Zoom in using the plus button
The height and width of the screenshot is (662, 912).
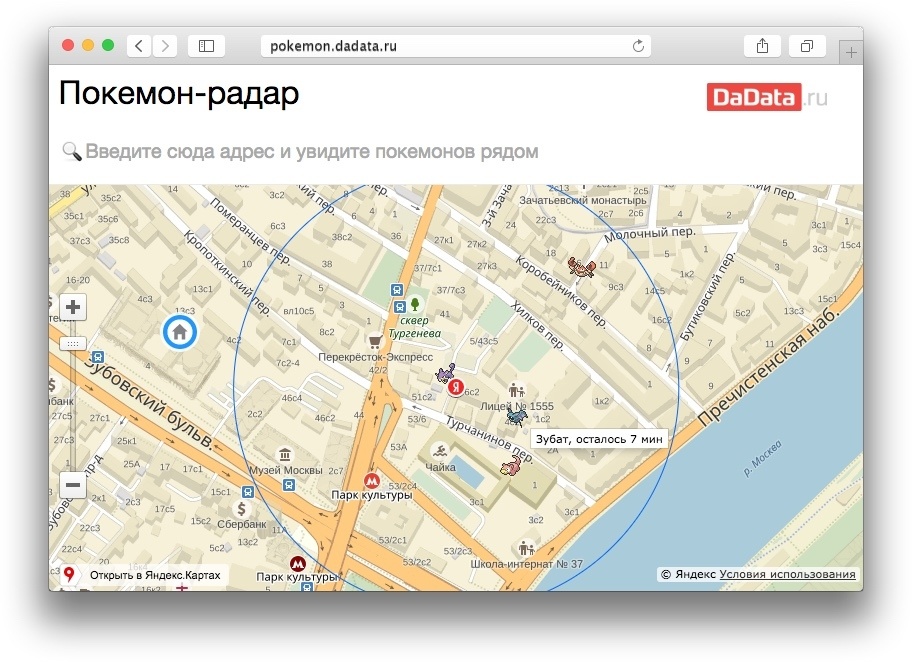pyautogui.click(x=72, y=307)
